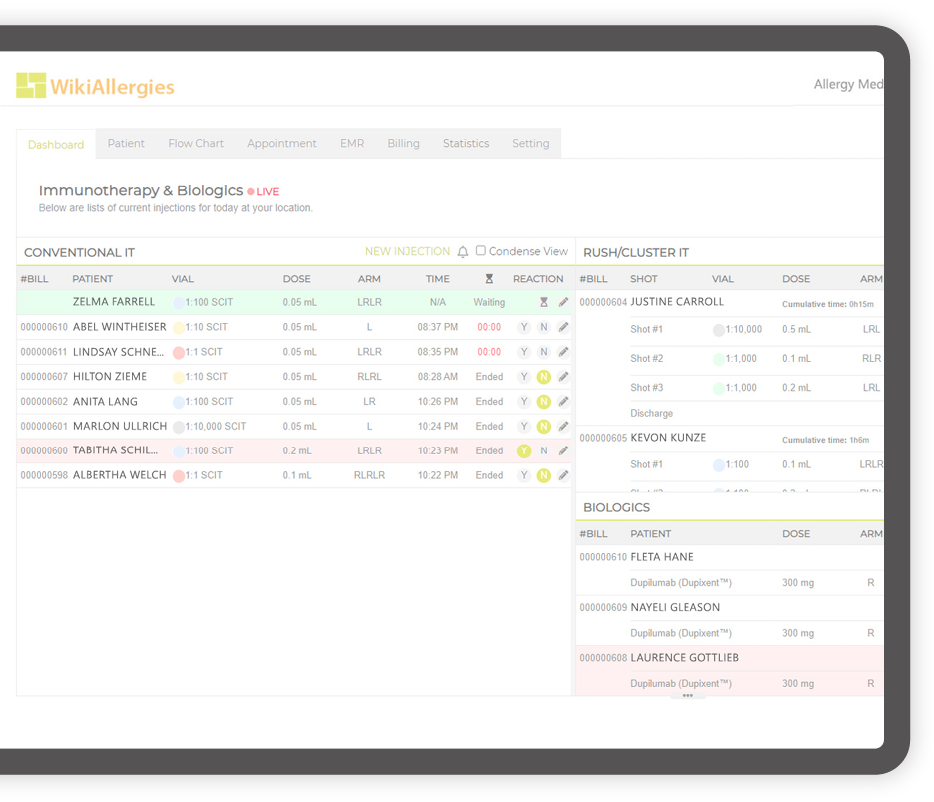Click edit pencil on Albertha Welch row
934x802 pixels.
(x=563, y=476)
